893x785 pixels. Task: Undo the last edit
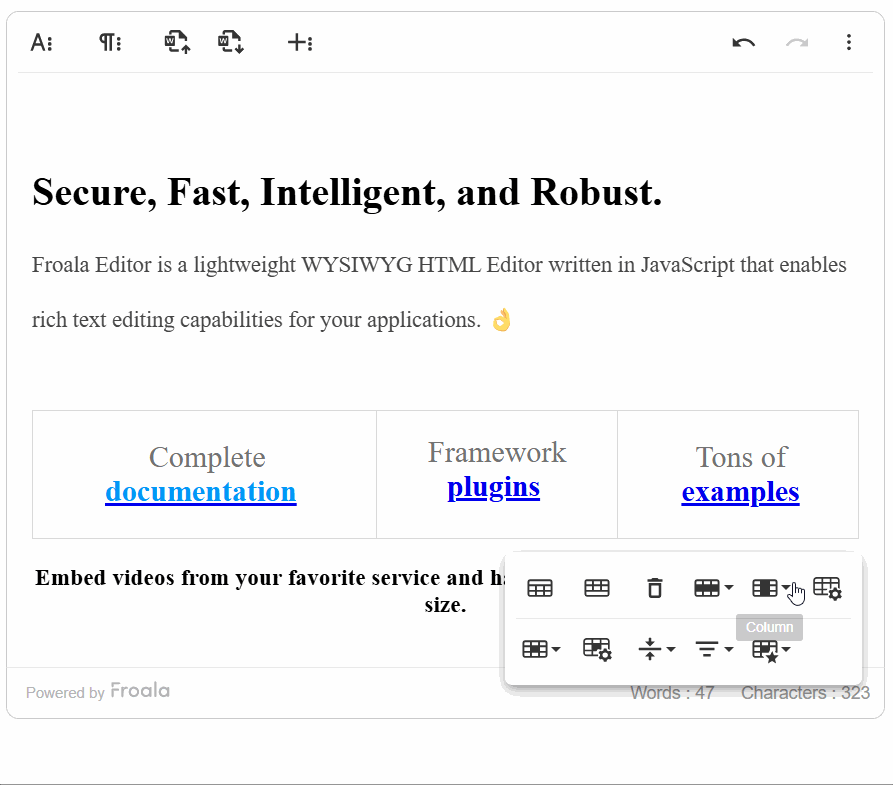coord(743,43)
